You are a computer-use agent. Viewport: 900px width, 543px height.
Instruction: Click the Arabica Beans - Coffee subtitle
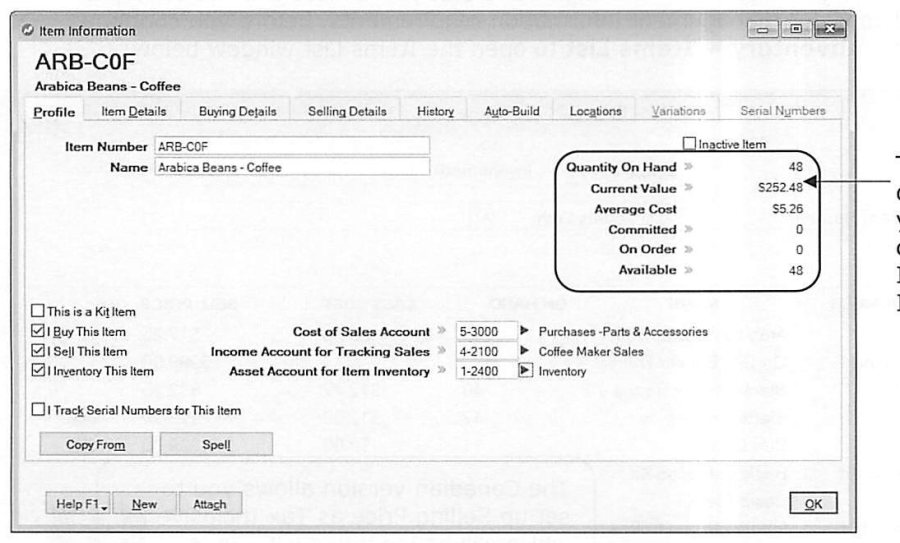[x=107, y=86]
